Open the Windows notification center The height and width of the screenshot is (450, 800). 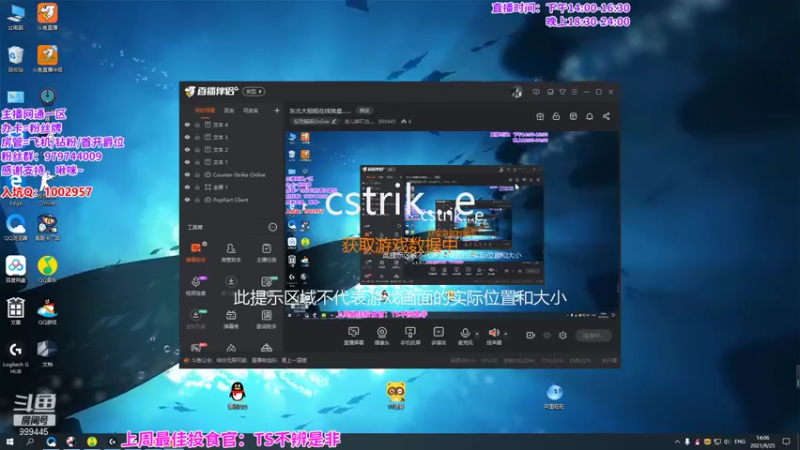(786, 442)
